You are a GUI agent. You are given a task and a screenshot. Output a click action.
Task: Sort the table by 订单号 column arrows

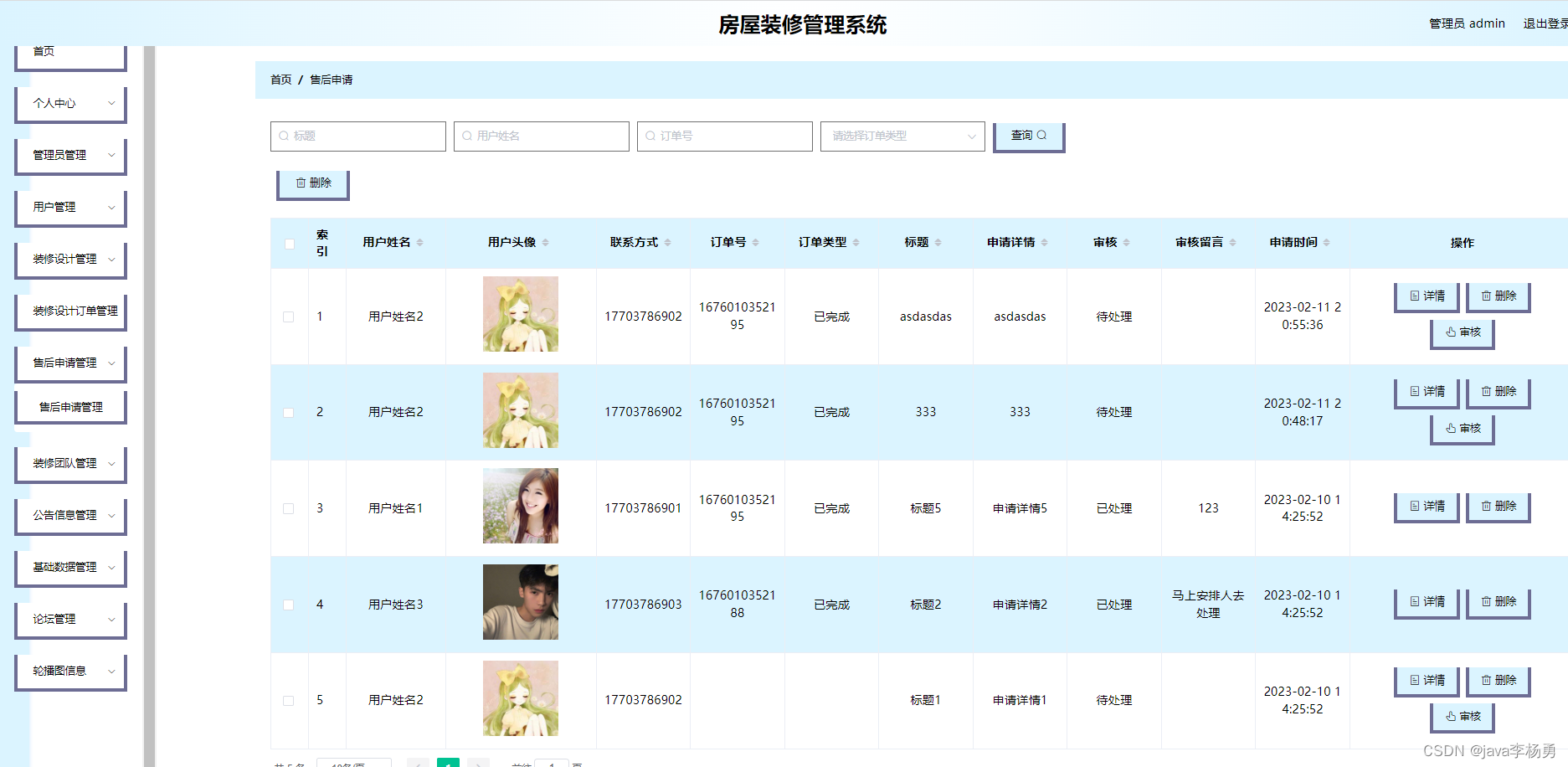755,243
